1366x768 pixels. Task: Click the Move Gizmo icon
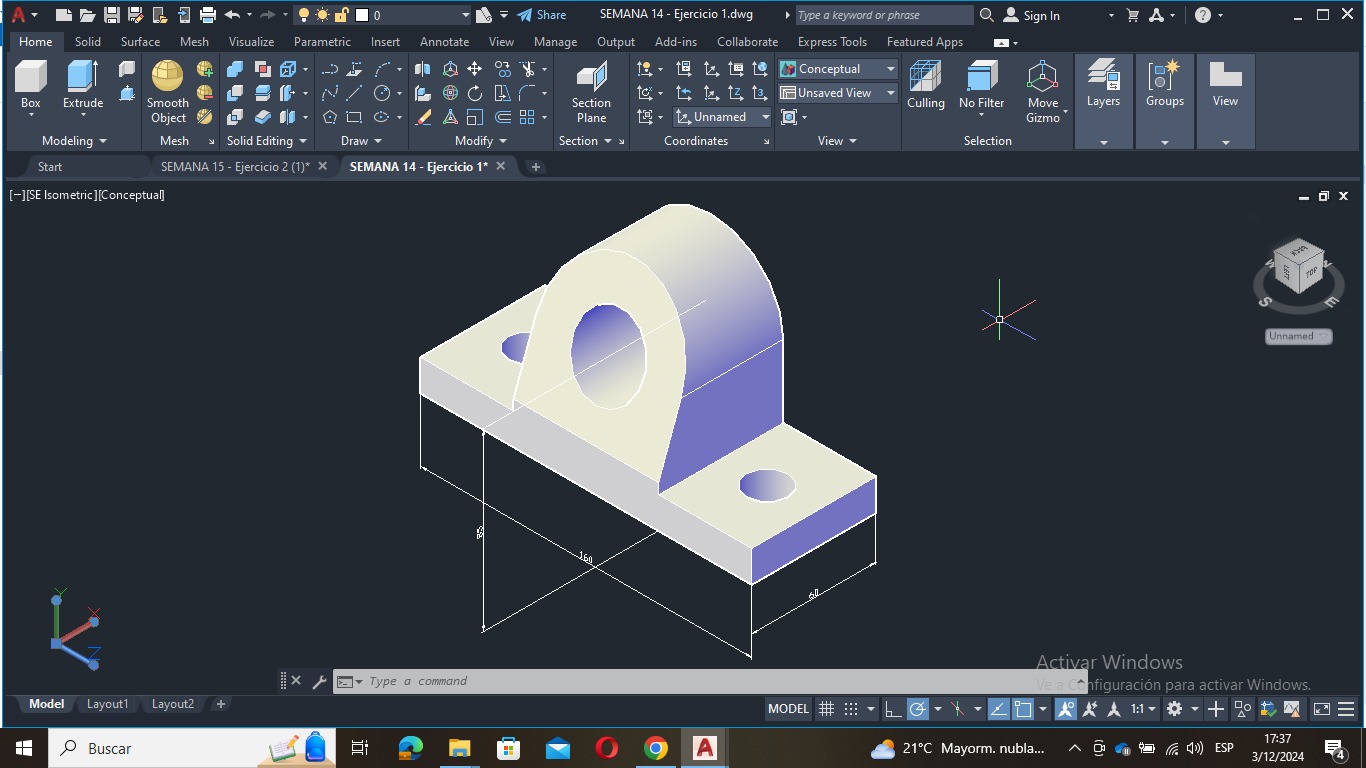(1042, 78)
